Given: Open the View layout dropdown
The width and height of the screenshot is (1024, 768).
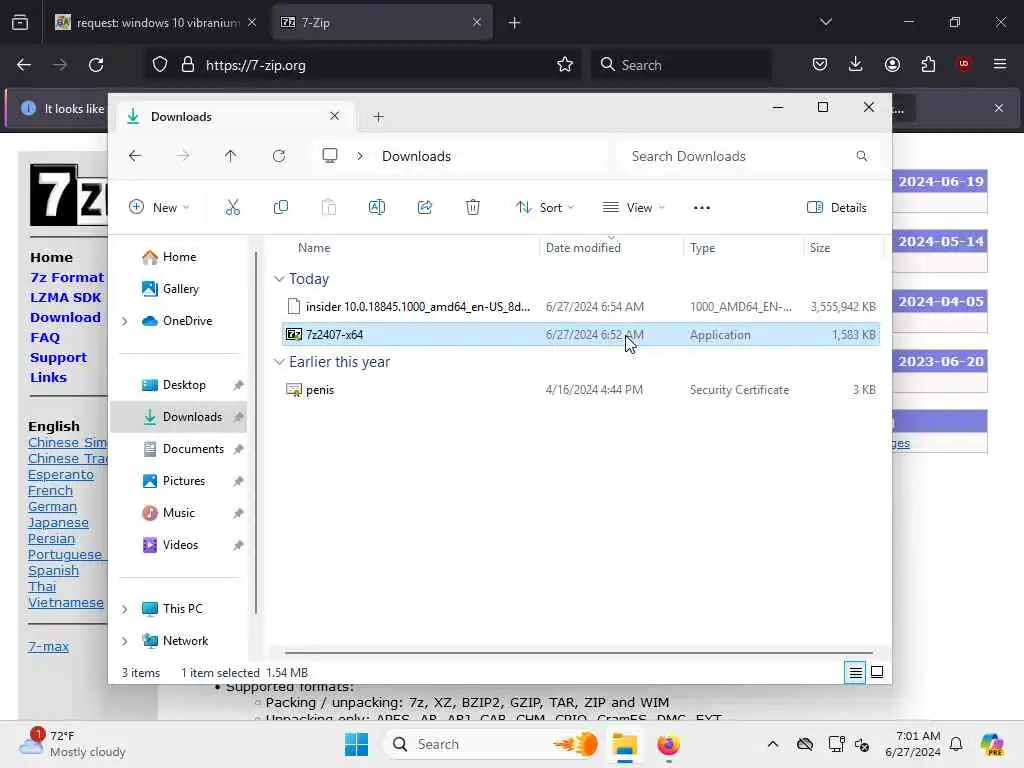Looking at the screenshot, I should point(634,208).
